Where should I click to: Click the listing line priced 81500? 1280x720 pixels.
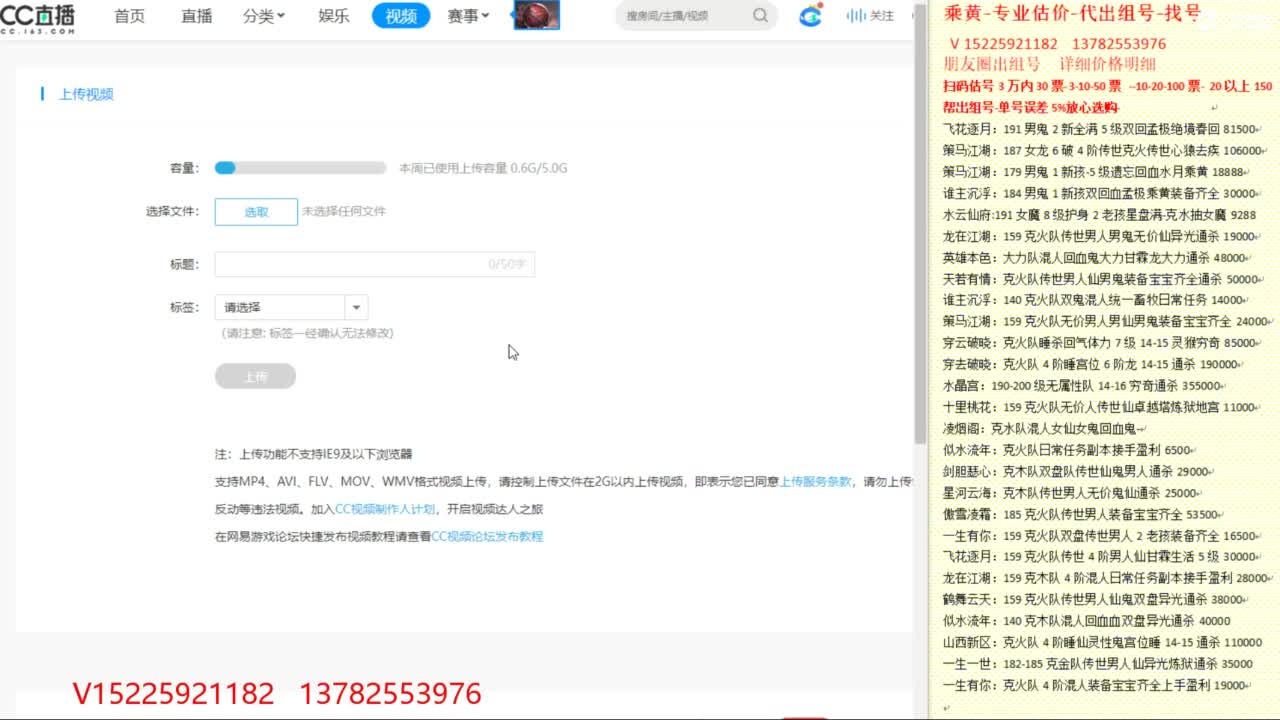(1101, 129)
